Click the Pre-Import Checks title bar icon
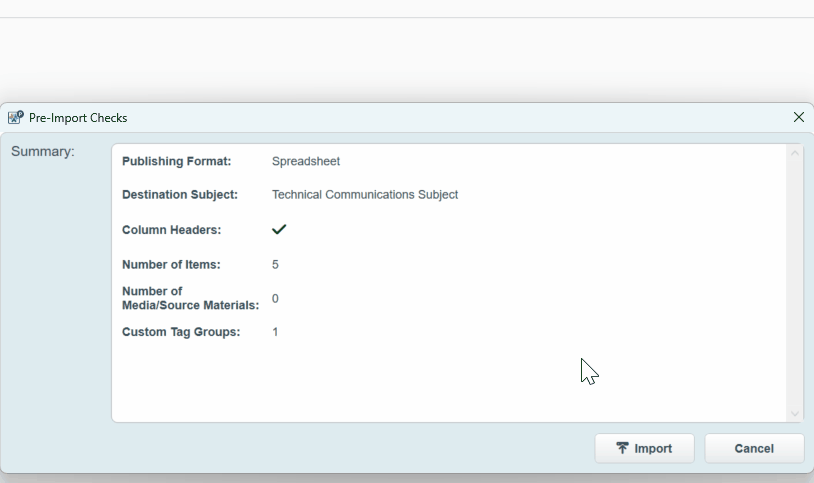 16,117
